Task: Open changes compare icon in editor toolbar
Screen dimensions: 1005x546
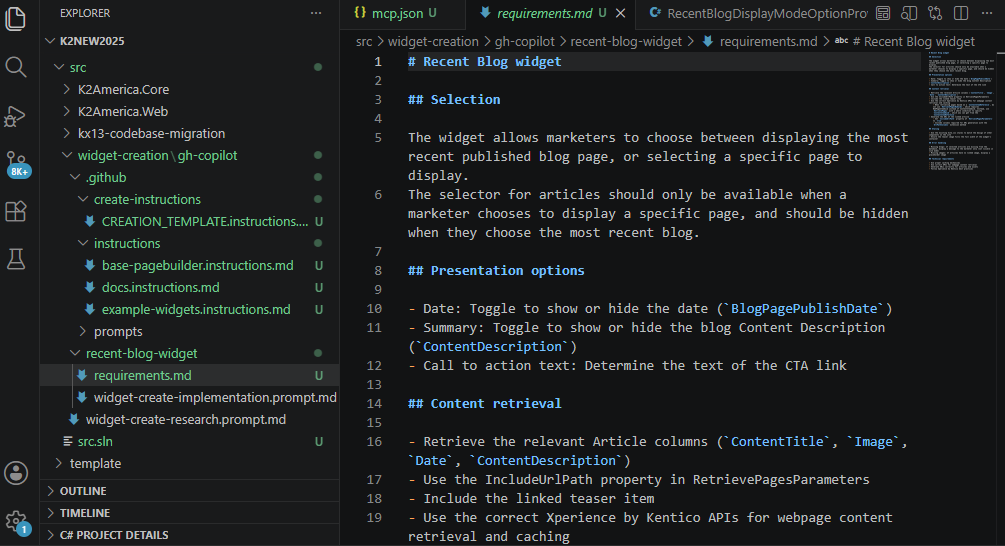Action: tap(935, 13)
